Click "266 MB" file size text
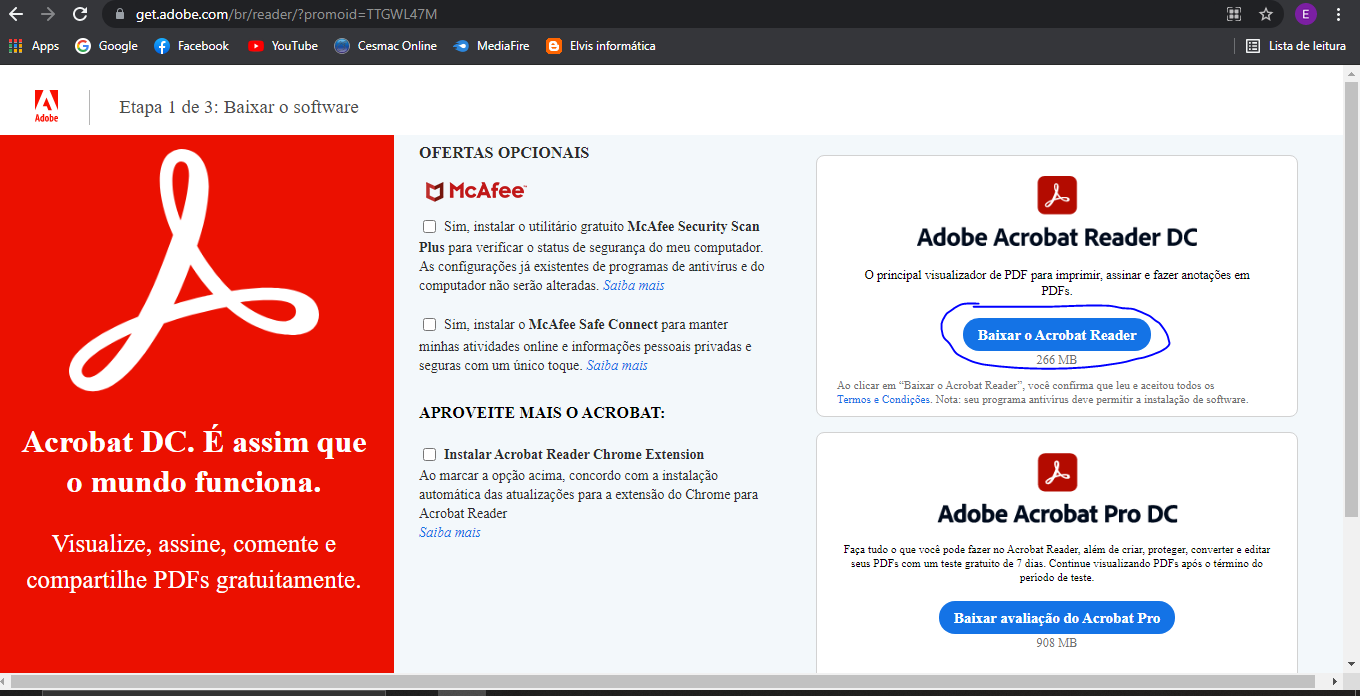The width and height of the screenshot is (1360, 696). 1057,360
